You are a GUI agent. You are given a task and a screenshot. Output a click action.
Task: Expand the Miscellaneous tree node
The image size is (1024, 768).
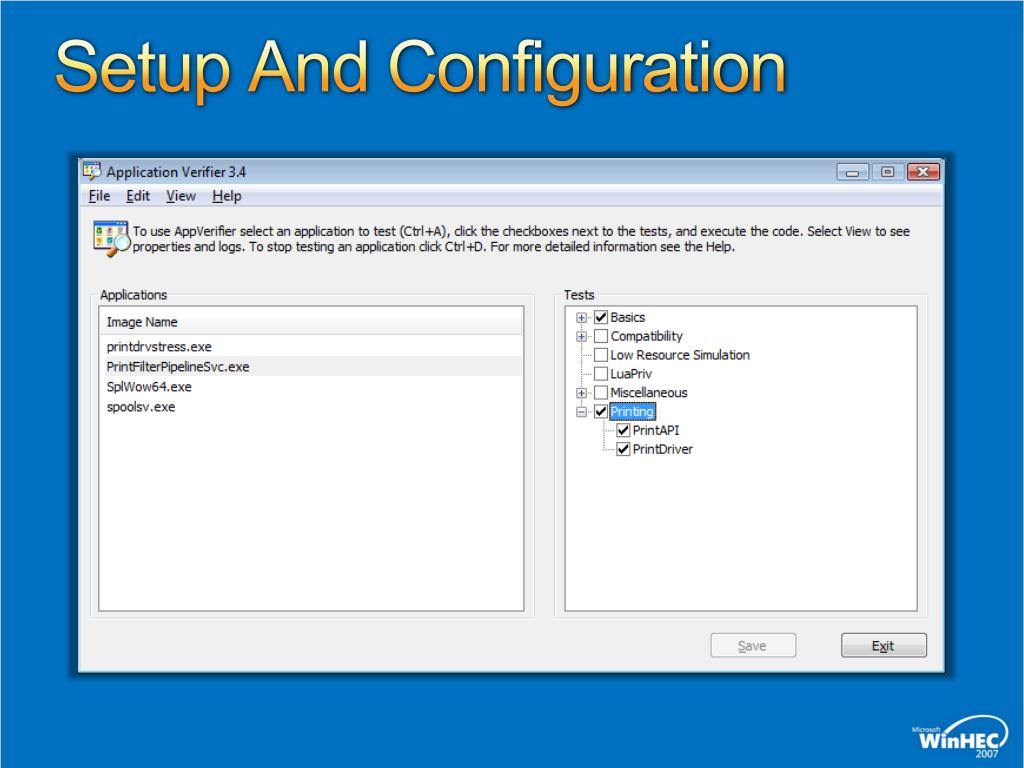[581, 393]
